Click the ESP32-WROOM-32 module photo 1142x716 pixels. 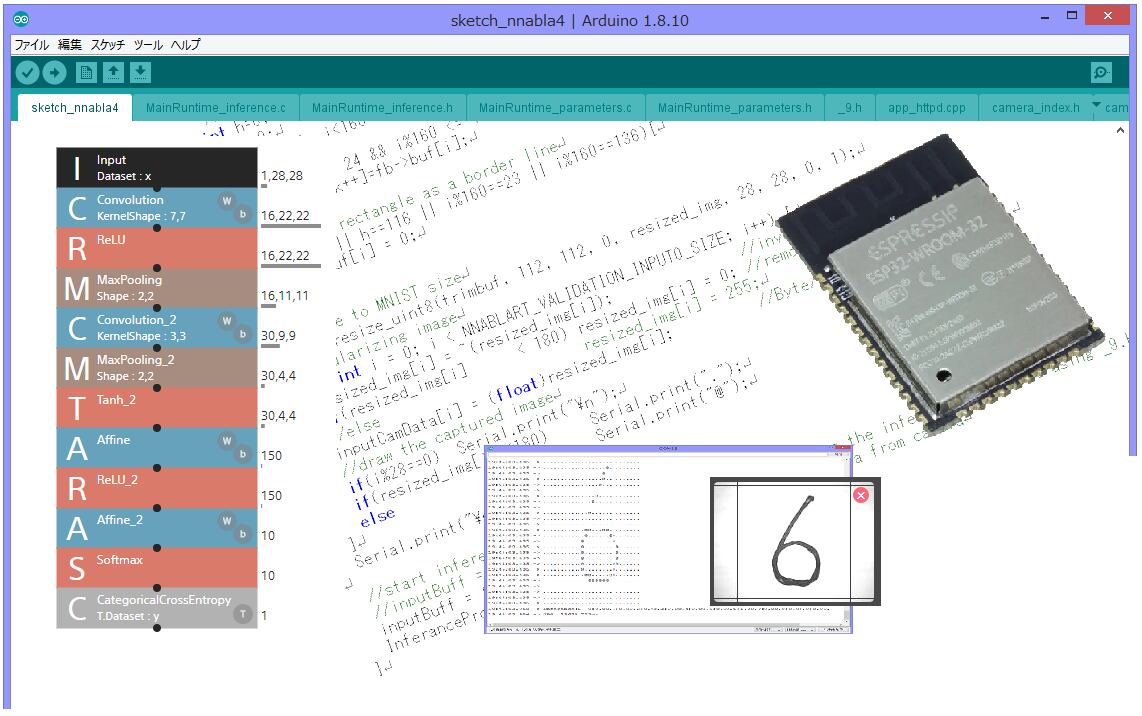tap(940, 283)
